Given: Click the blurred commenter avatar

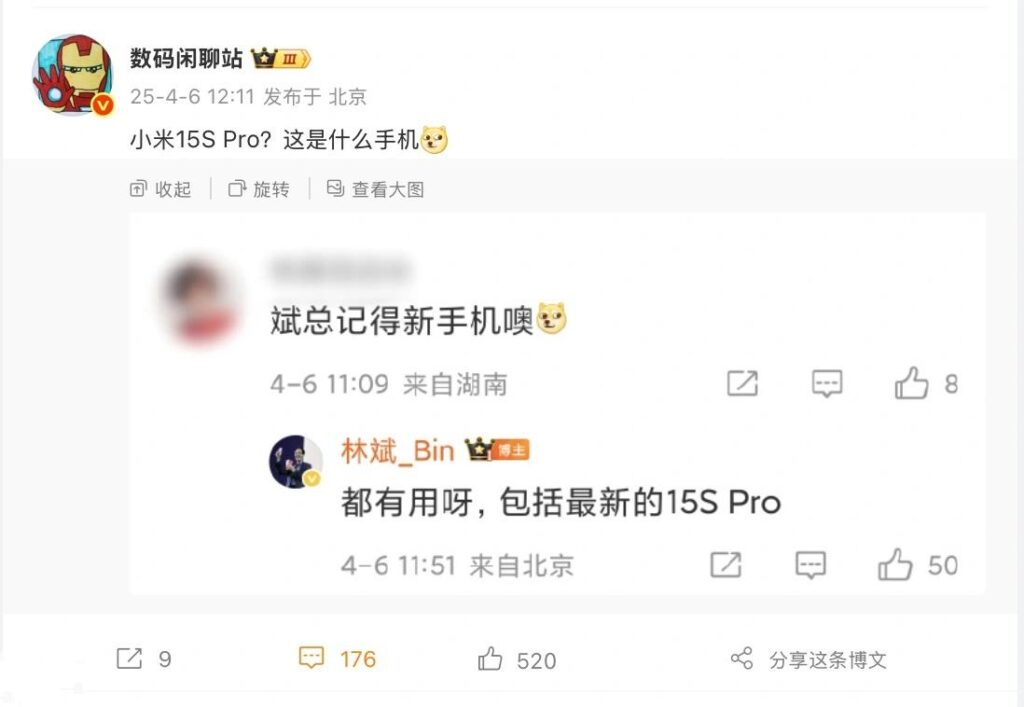Looking at the screenshot, I should click(199, 302).
